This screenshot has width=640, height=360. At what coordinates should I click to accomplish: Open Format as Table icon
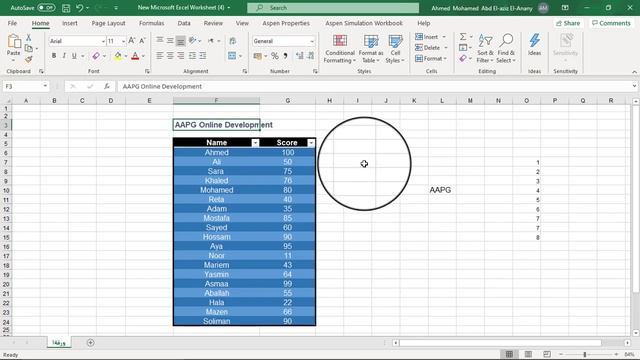tap(371, 41)
